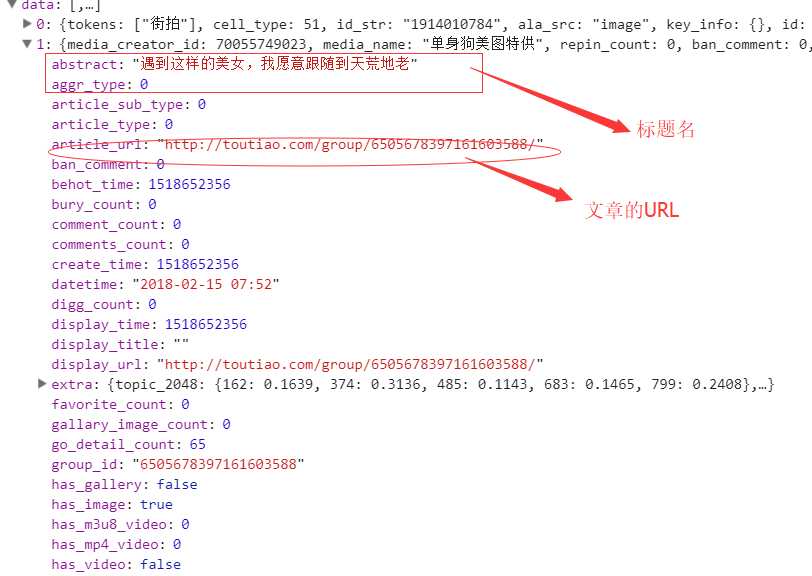Open the article_url toutiao link

point(350,144)
